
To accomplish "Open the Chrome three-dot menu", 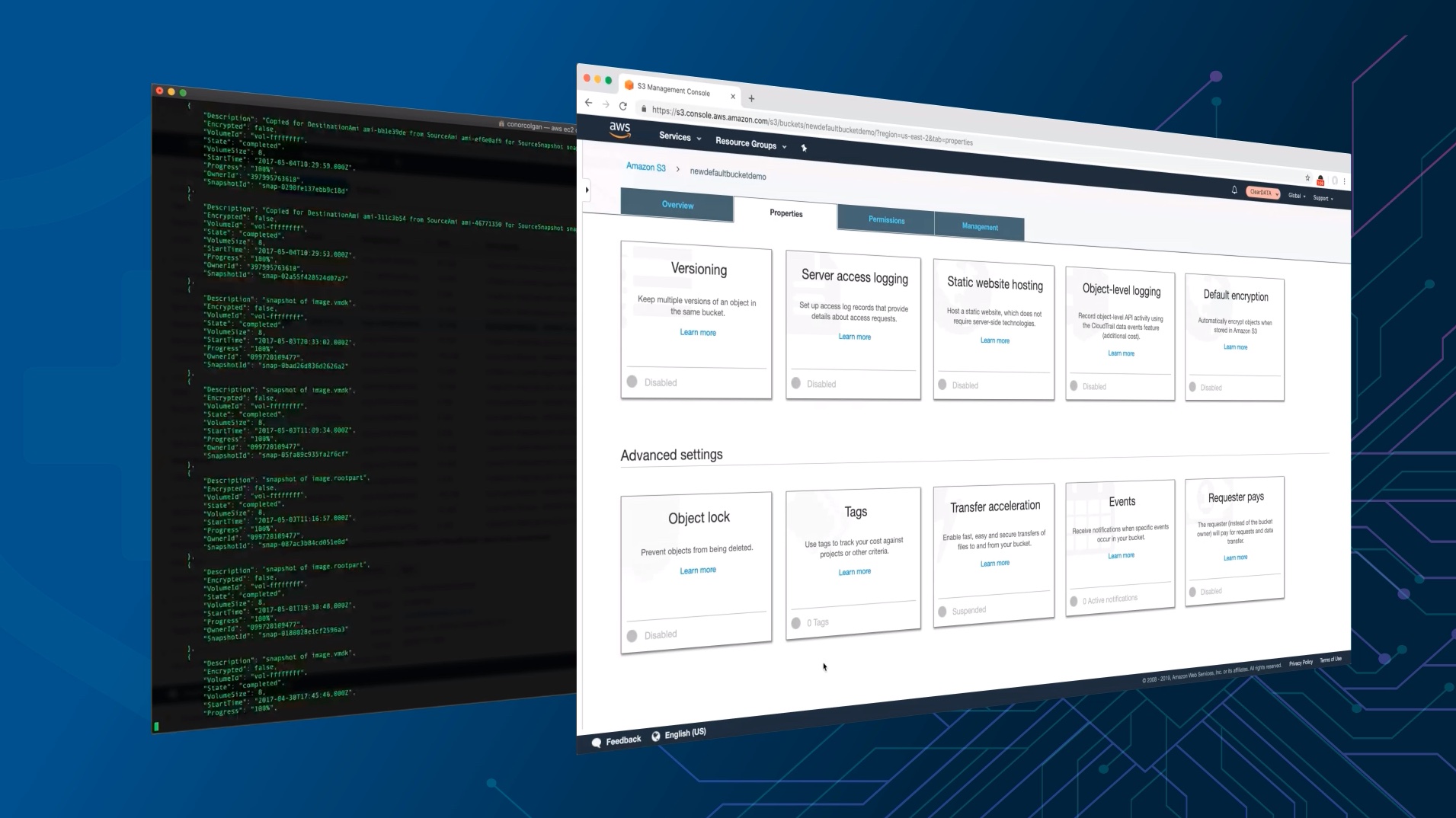I will (x=1345, y=181).
